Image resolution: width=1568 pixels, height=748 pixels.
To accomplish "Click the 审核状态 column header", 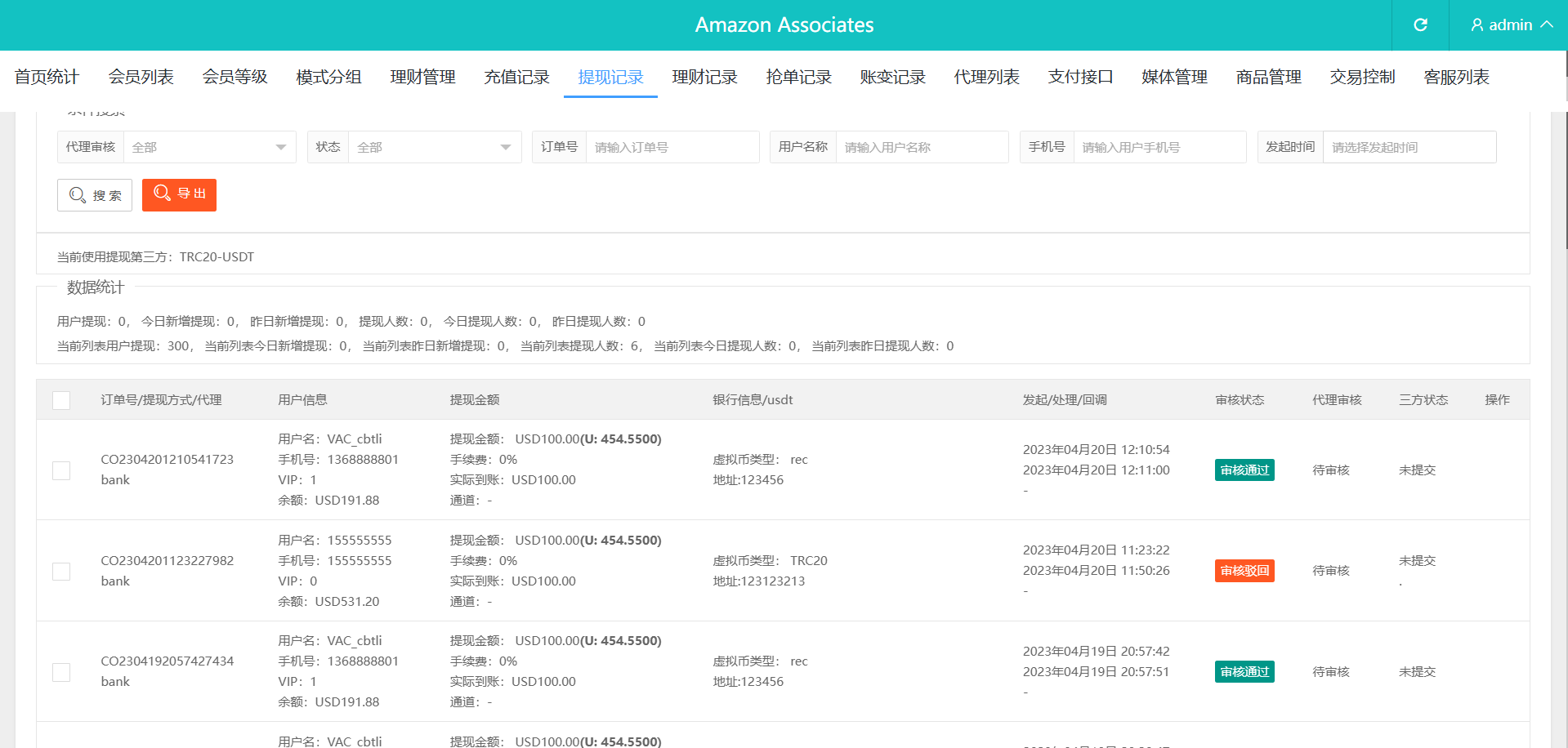I will tap(1240, 400).
